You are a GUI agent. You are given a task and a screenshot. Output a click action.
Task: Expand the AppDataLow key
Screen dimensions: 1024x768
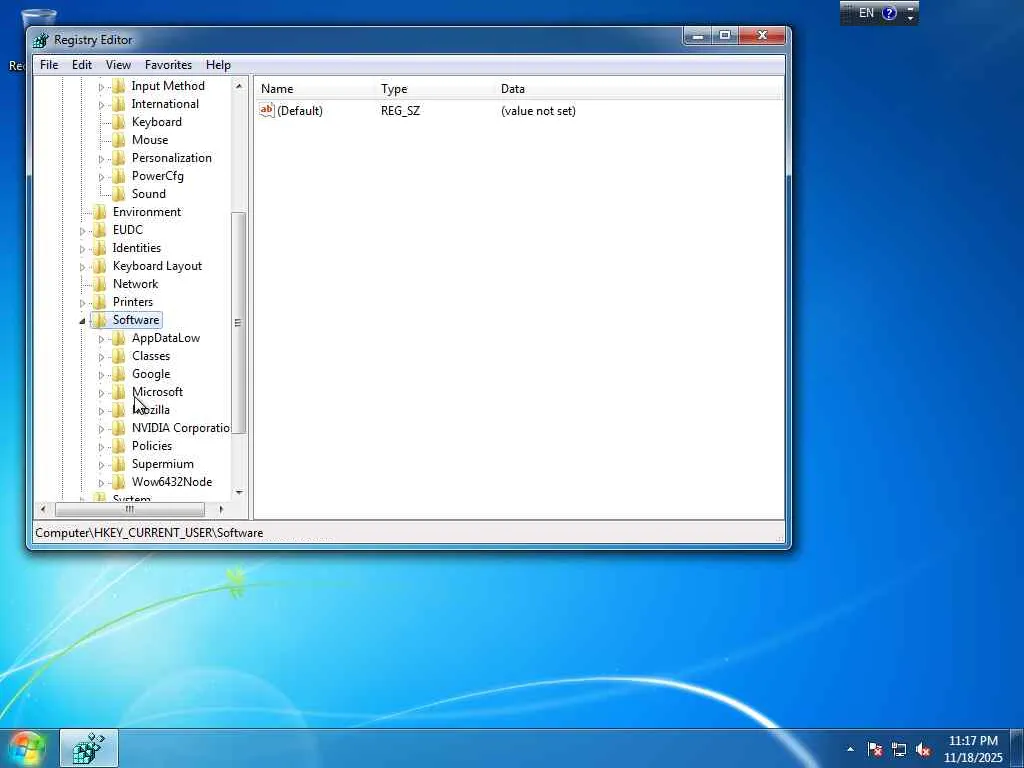101,339
